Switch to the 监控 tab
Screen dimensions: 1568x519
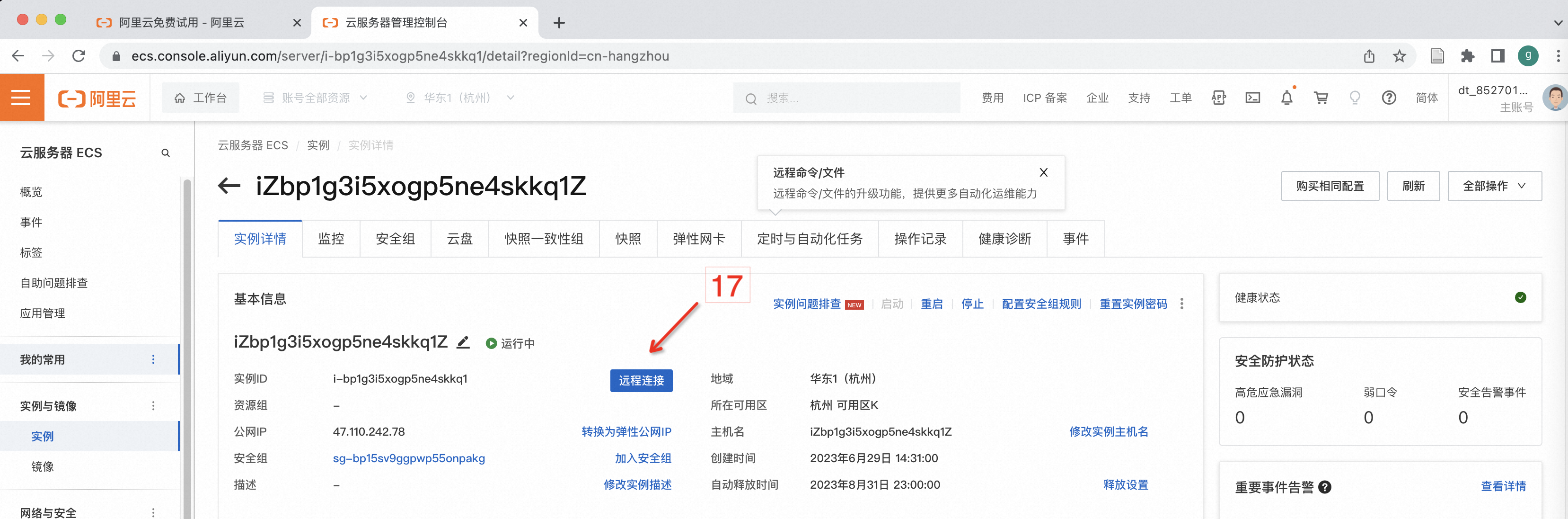tap(331, 239)
